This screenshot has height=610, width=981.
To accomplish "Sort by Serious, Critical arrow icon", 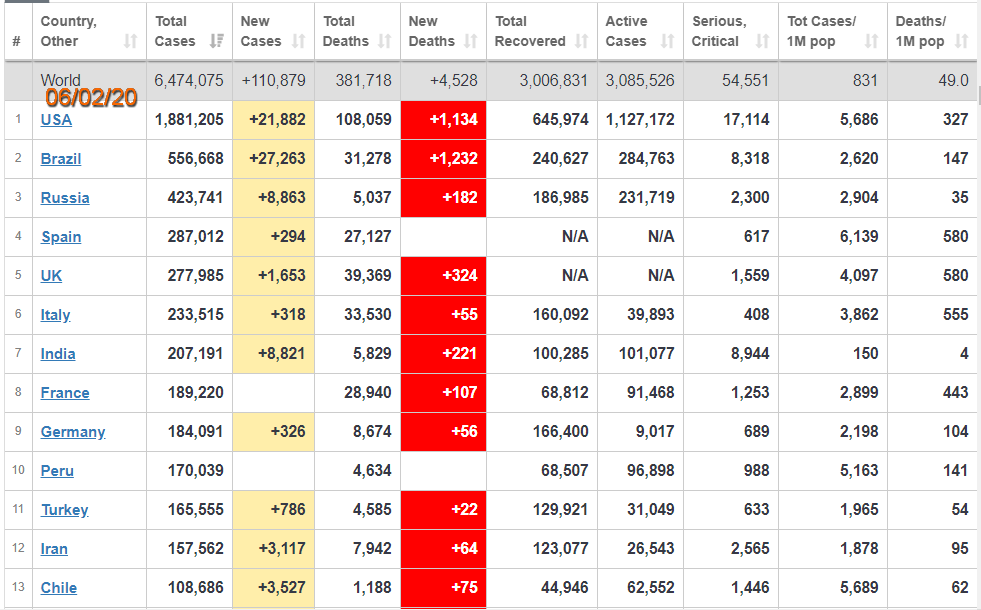I will click(762, 42).
